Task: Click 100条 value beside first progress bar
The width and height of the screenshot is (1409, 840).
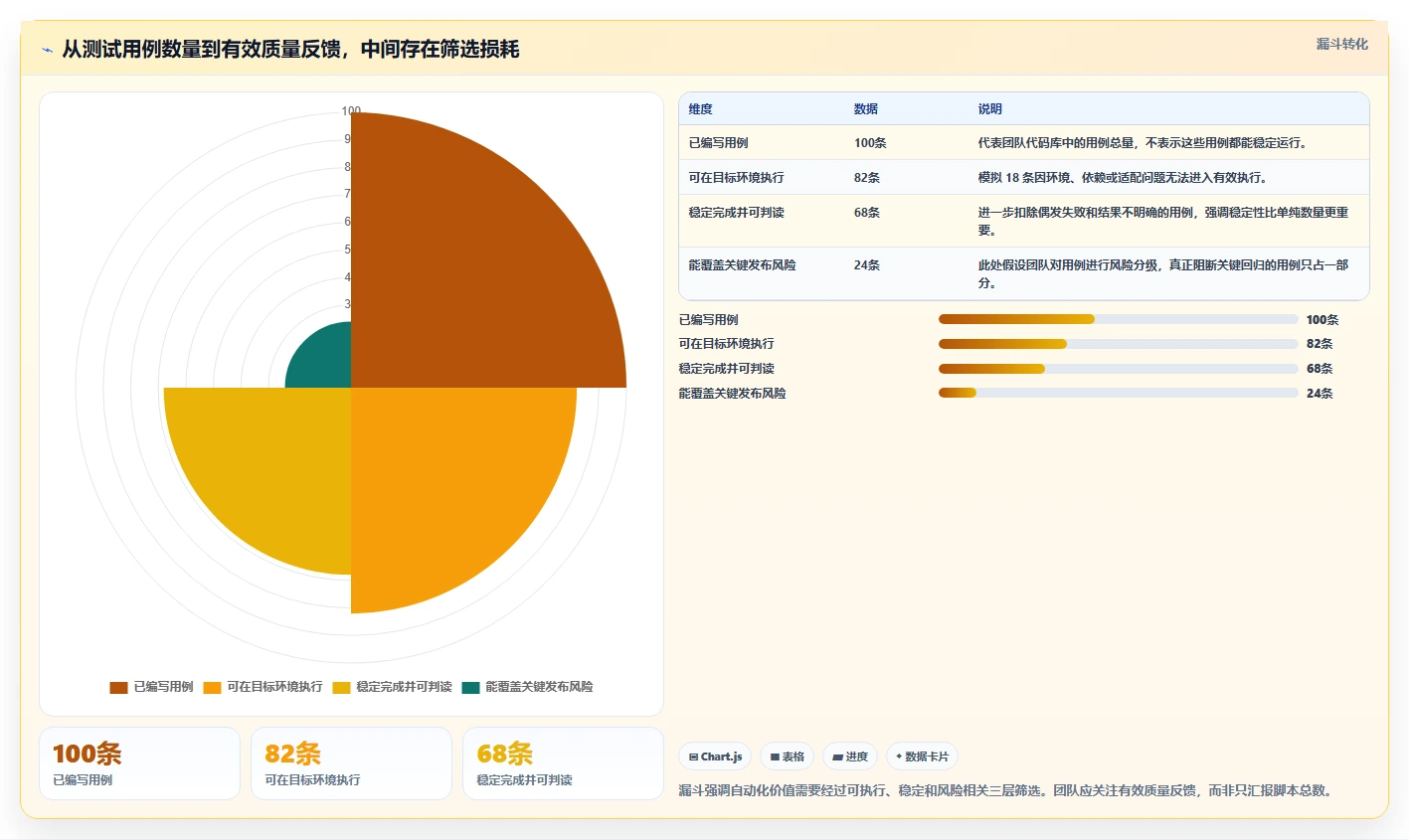Action: click(x=1322, y=320)
